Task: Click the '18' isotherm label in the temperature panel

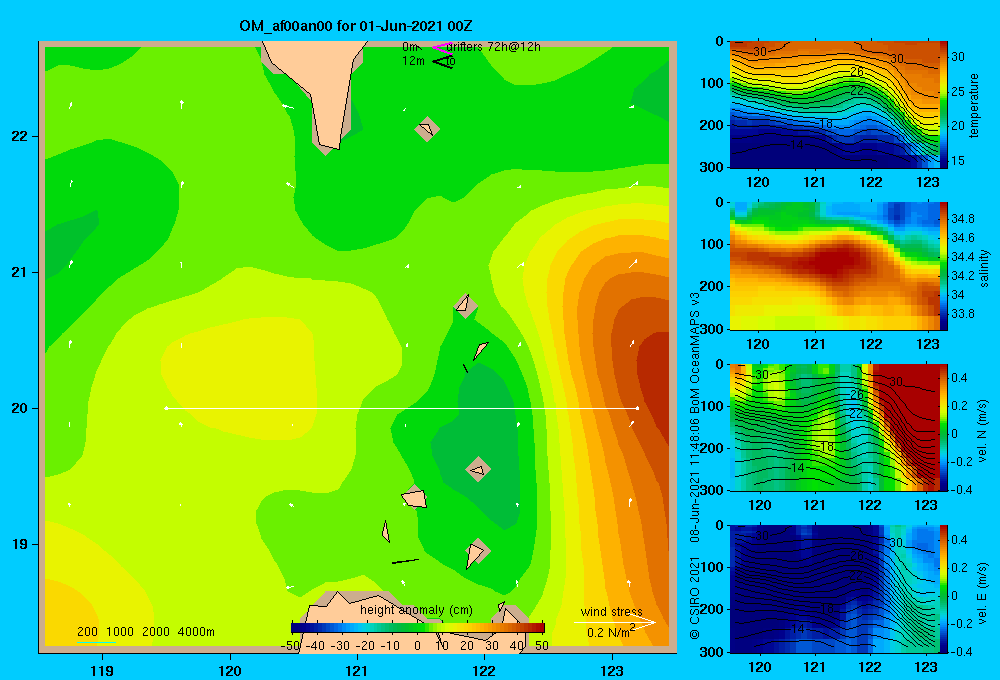Action: 826,124
